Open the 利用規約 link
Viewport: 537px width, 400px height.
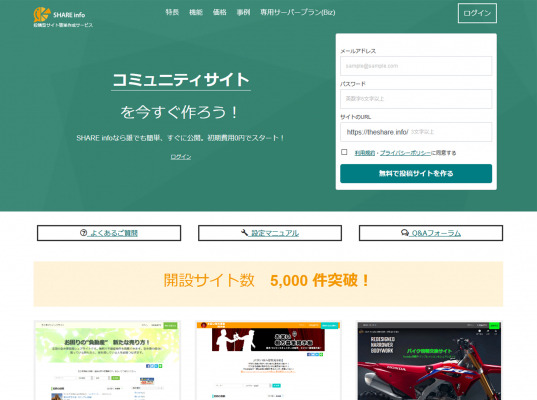365,153
